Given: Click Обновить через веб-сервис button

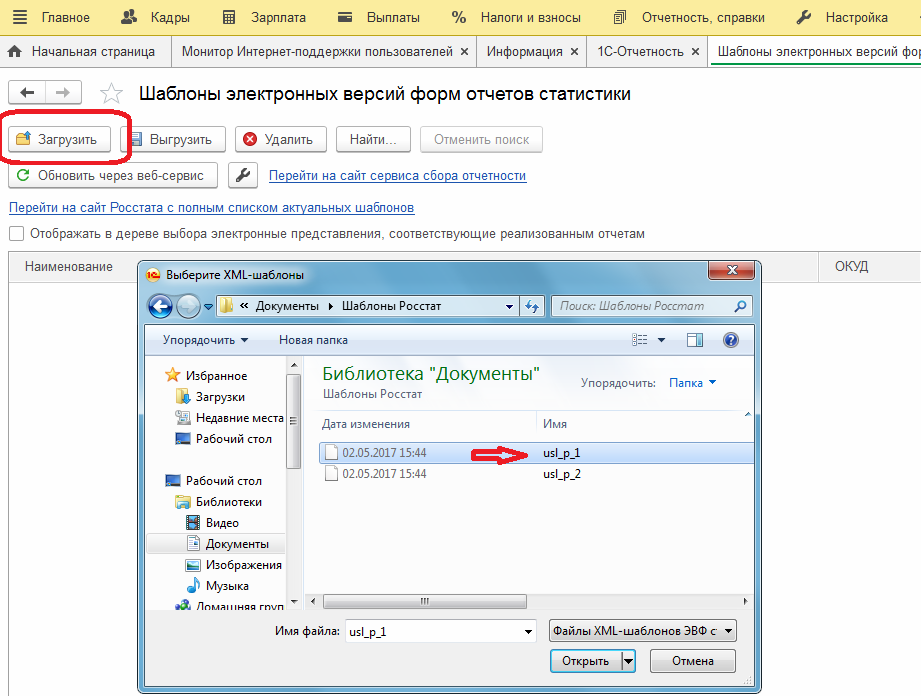Looking at the screenshot, I should click(113, 176).
